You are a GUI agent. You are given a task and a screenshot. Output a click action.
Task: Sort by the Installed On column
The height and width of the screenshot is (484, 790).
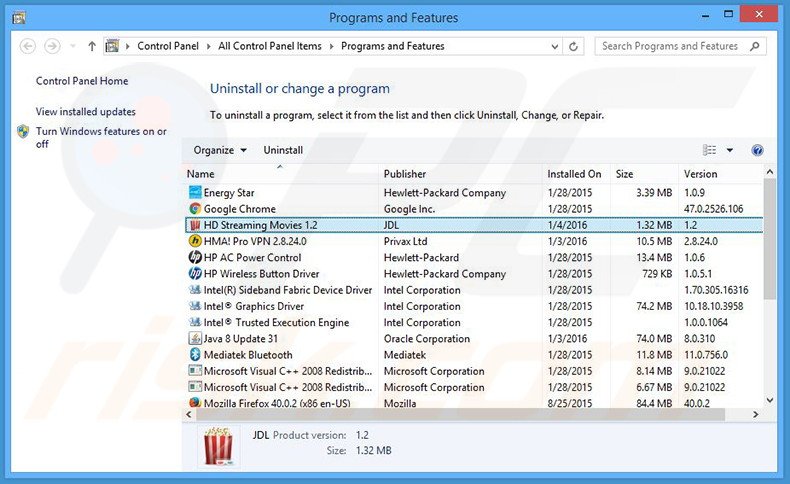pos(574,174)
